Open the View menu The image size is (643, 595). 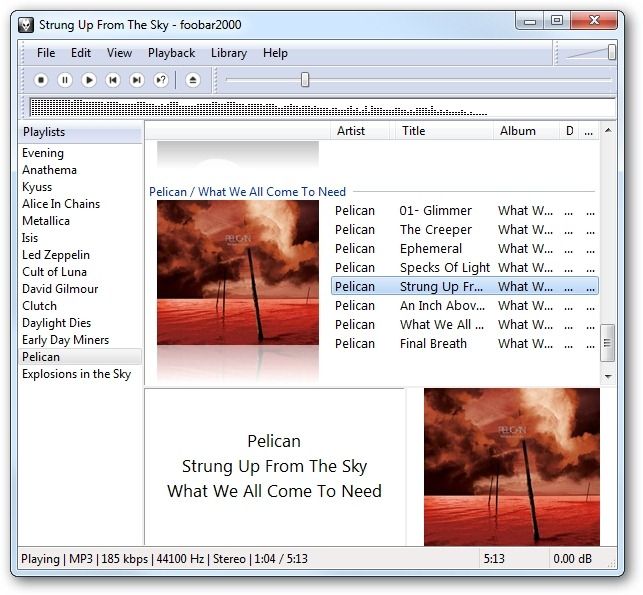tap(119, 53)
